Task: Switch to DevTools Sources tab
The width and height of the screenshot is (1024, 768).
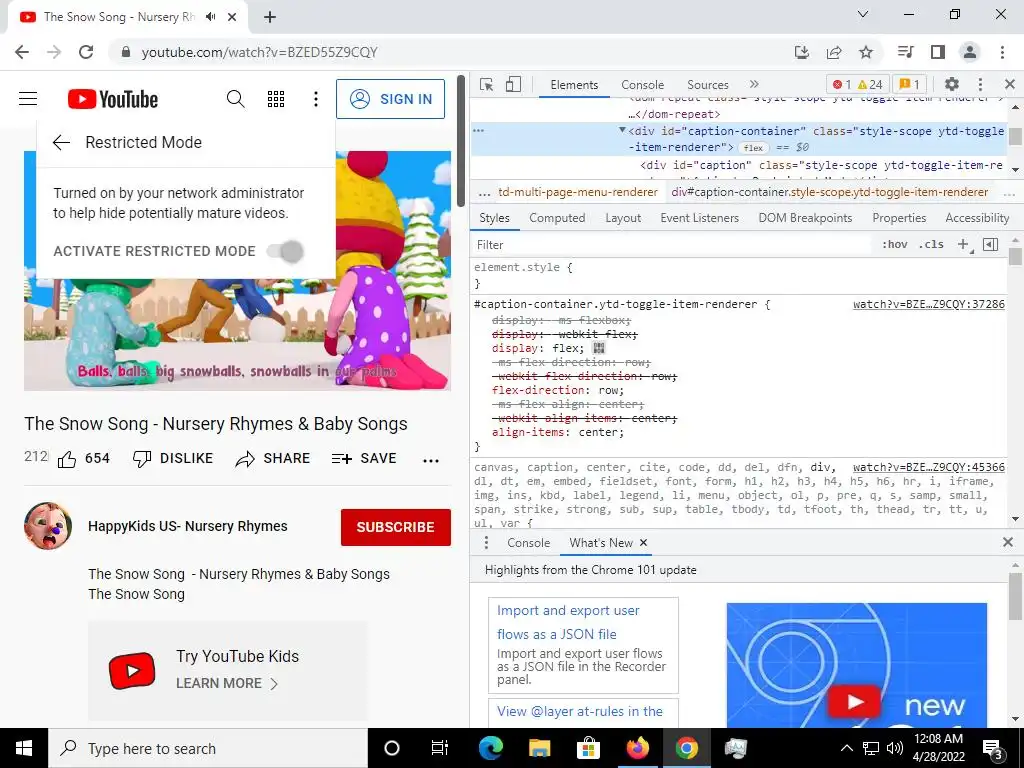Action: click(708, 85)
